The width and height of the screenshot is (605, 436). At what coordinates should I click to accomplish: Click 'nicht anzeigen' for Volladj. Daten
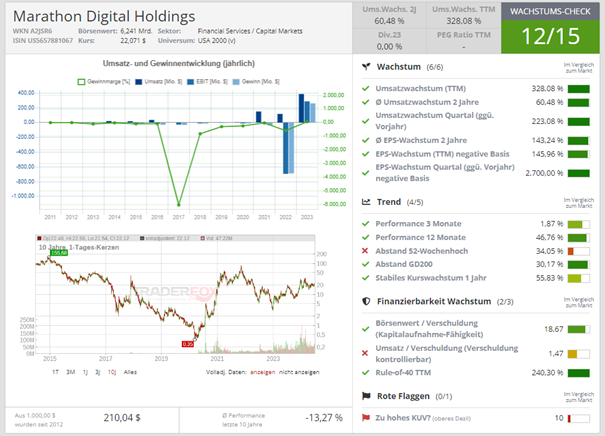click(299, 372)
